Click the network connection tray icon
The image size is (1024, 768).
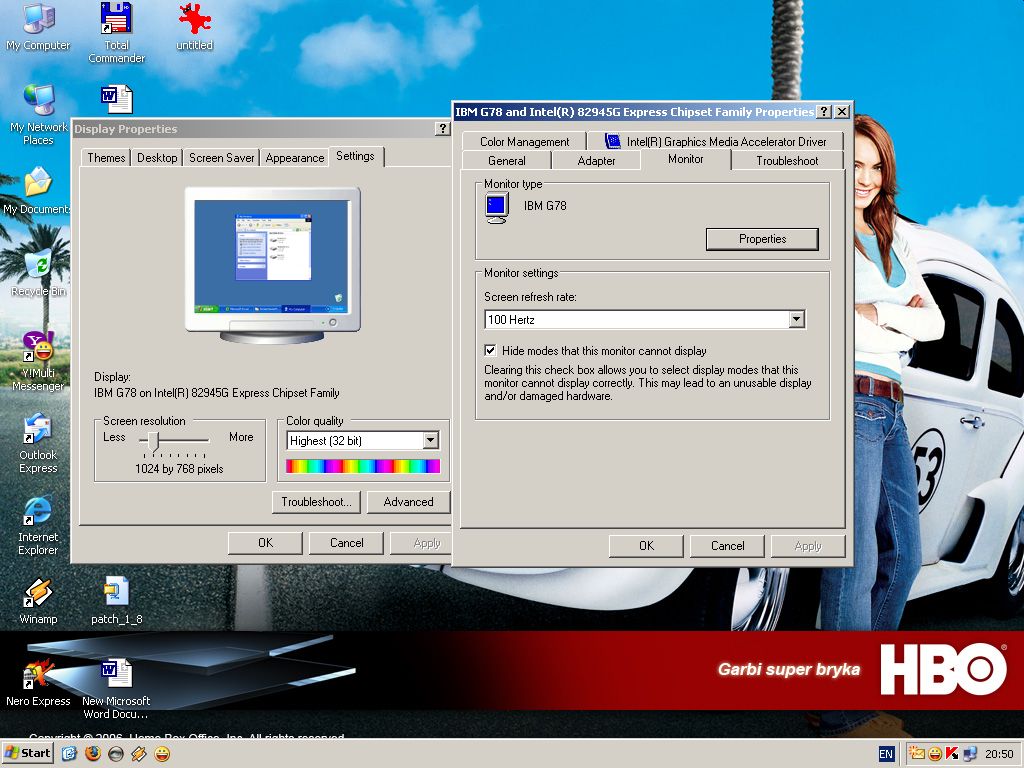pos(969,754)
